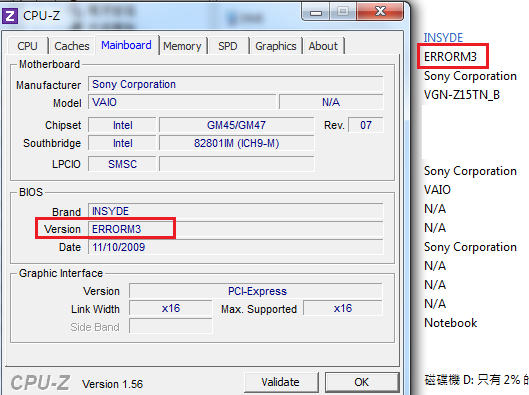Click the 磁碟機 D: low-space text
529x395 pixels.
click(x=476, y=380)
